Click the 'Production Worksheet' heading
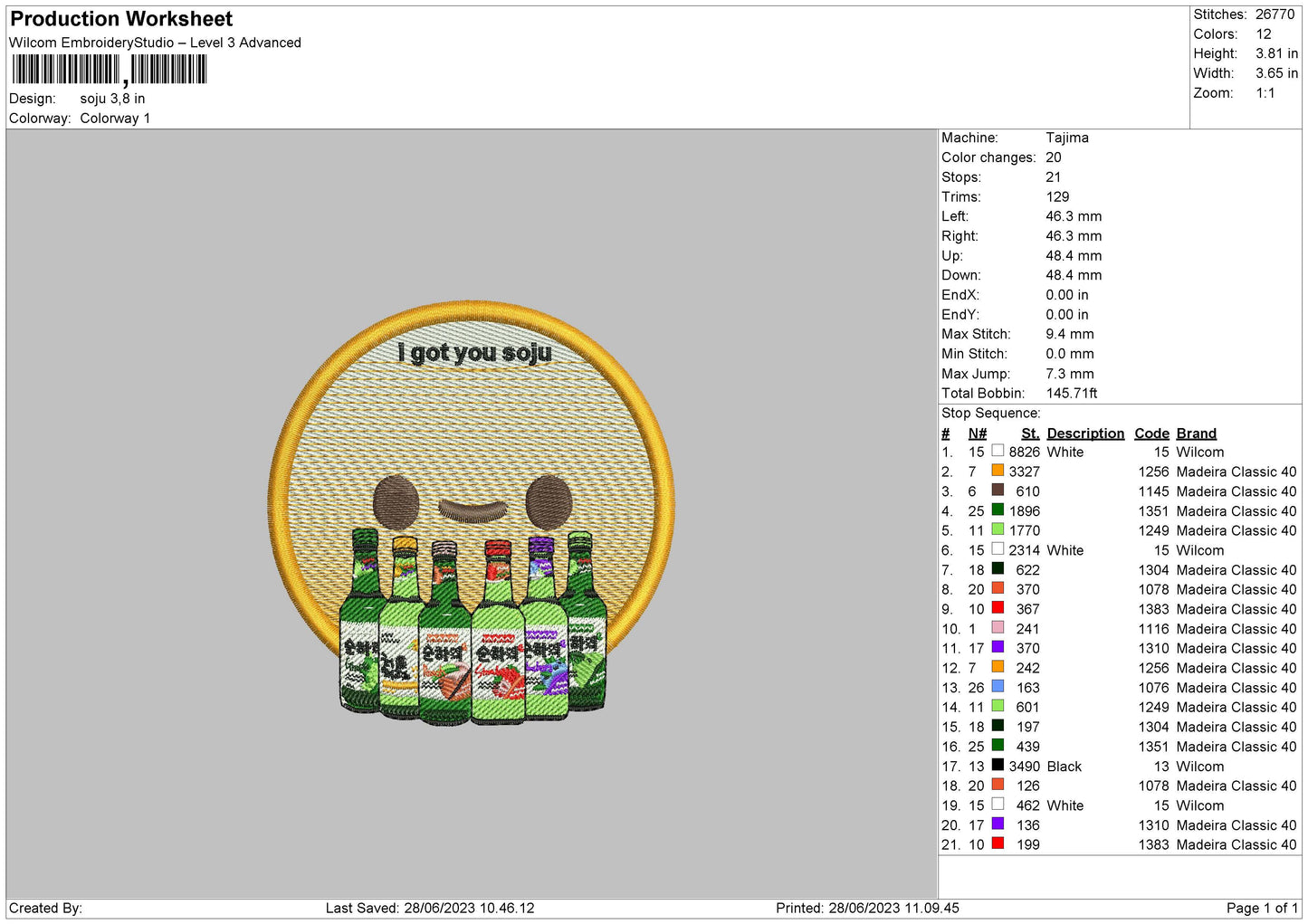Image resolution: width=1308 pixels, height=924 pixels. [x=121, y=19]
